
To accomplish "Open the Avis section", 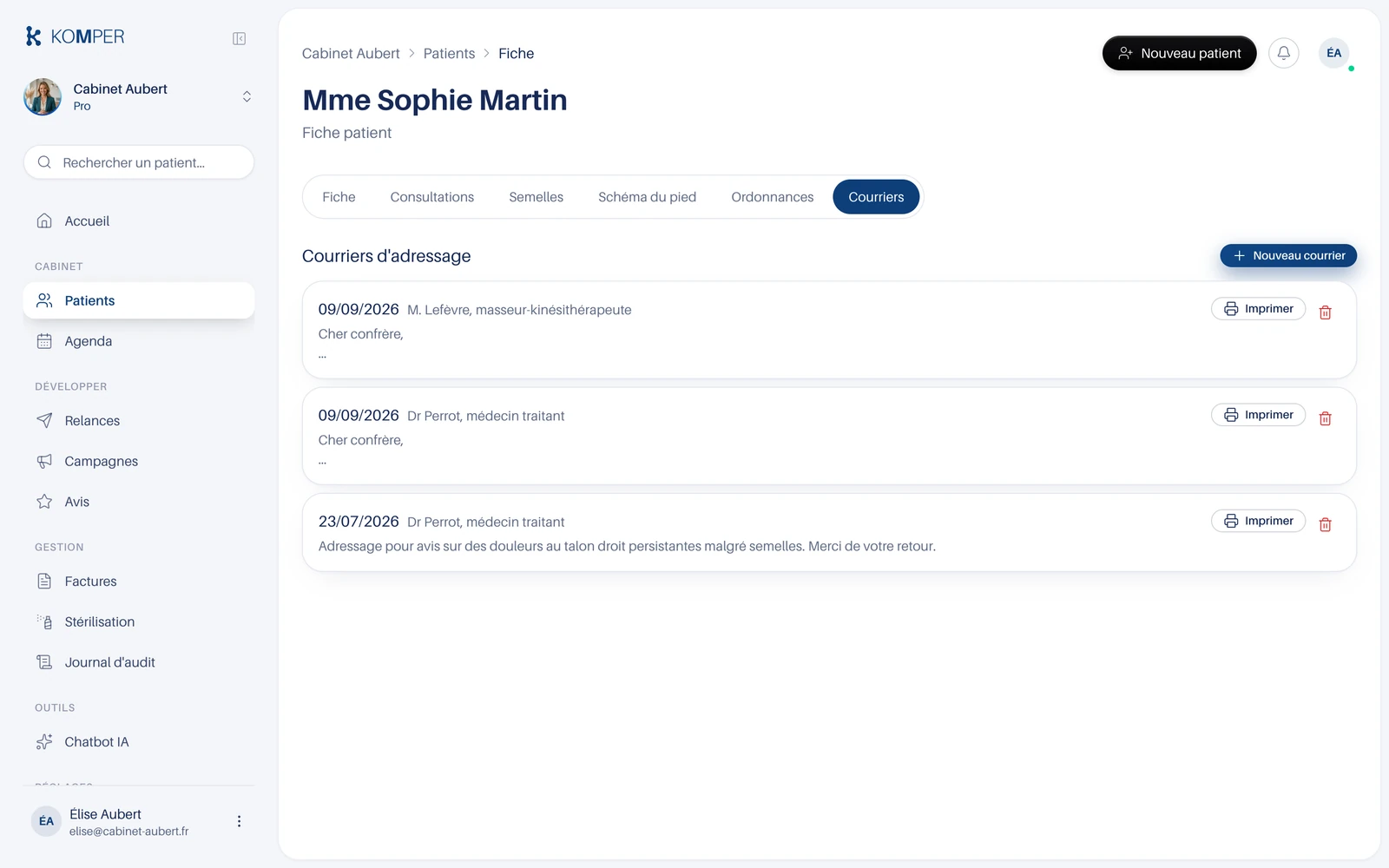I will 139,502.
